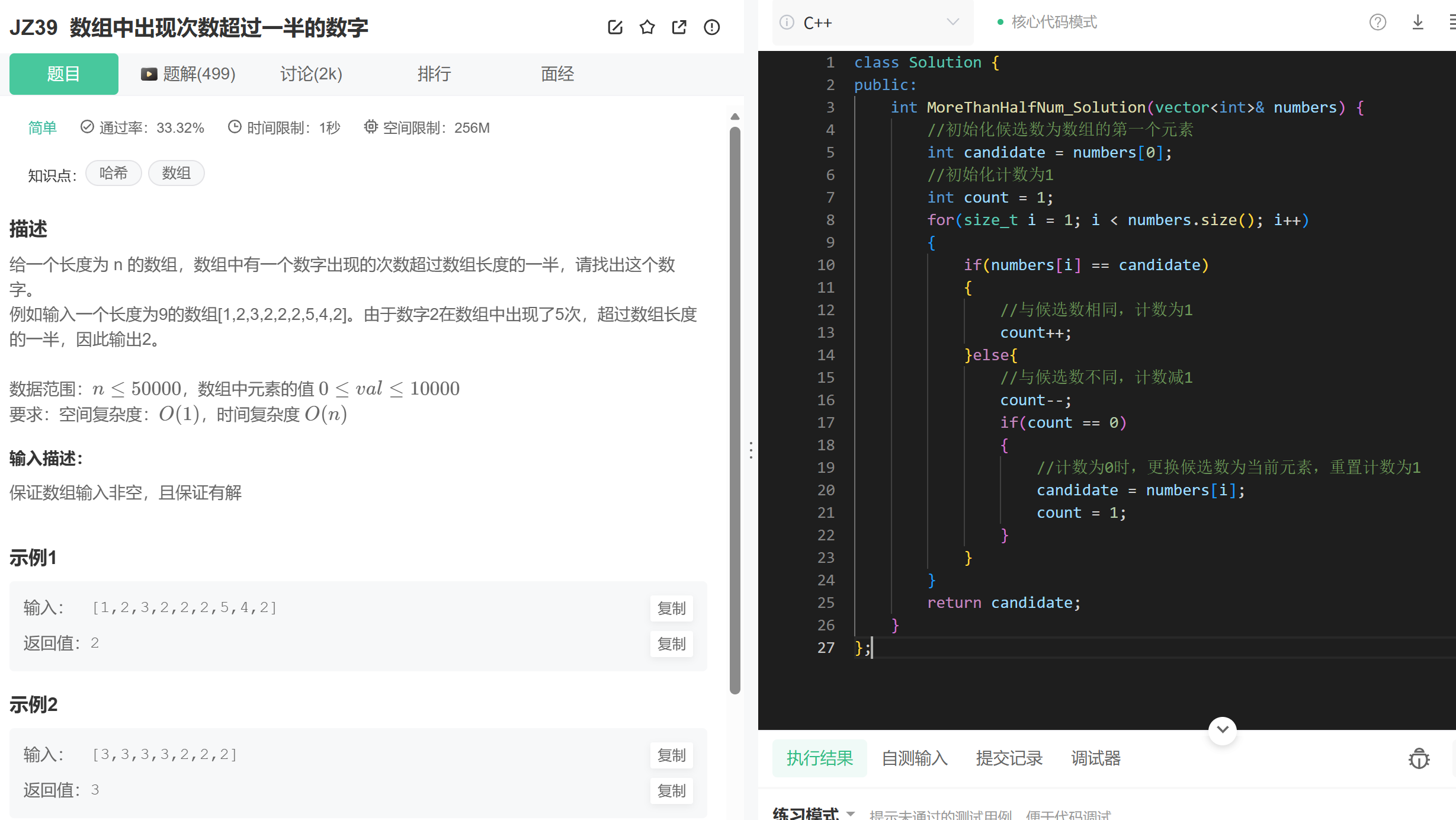Click the problem description vertical scrollbar
Image resolution: width=1456 pixels, height=820 pixels.
735,409
